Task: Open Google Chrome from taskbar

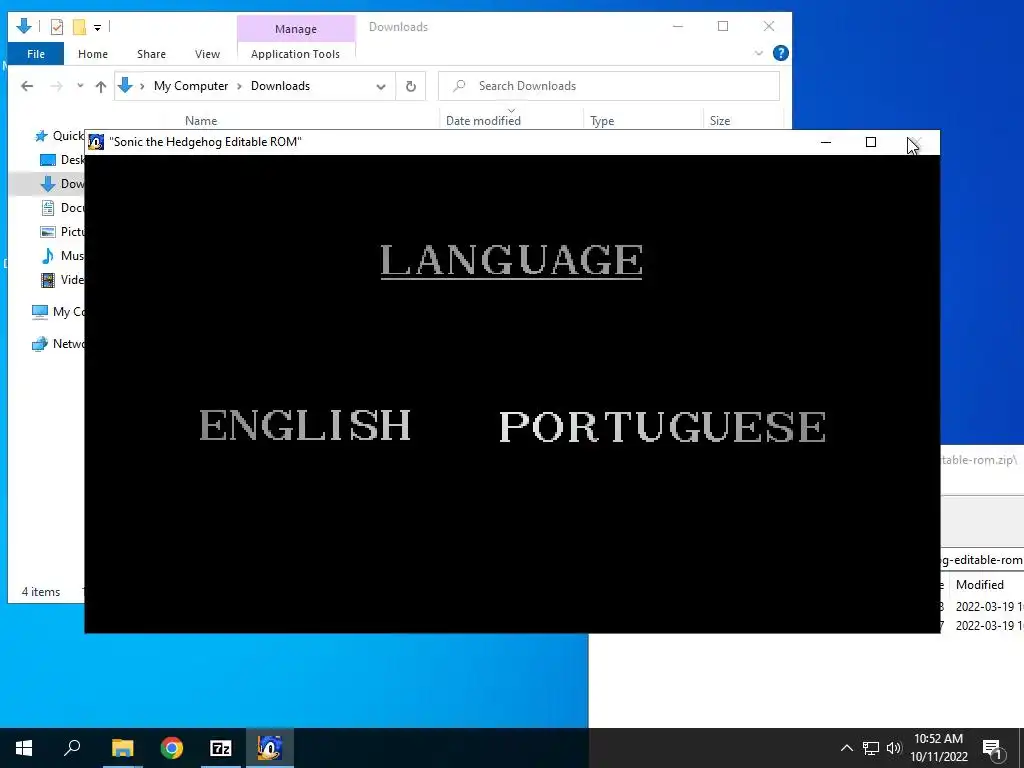Action: 172,748
